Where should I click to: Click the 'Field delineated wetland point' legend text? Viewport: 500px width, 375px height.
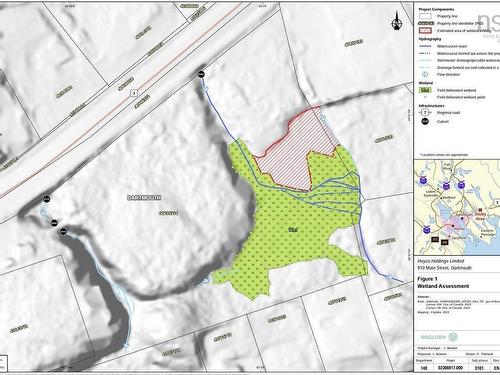(461, 97)
